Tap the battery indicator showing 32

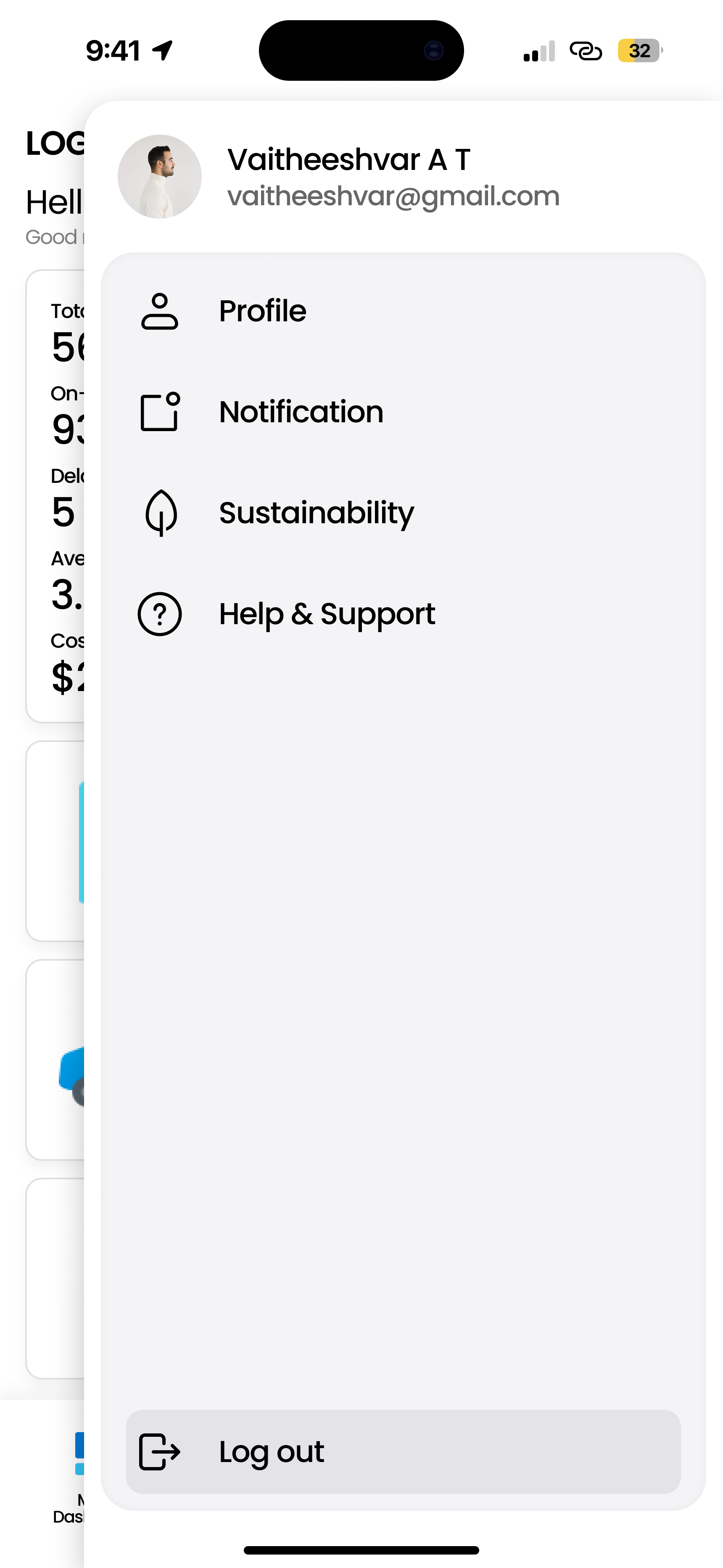pyautogui.click(x=640, y=50)
